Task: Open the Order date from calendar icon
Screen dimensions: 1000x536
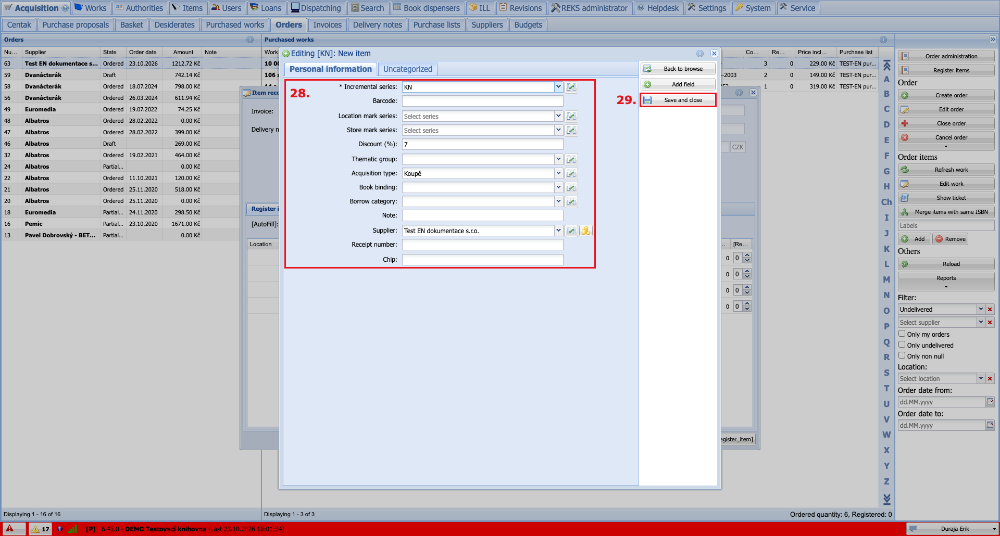Action: (990, 402)
